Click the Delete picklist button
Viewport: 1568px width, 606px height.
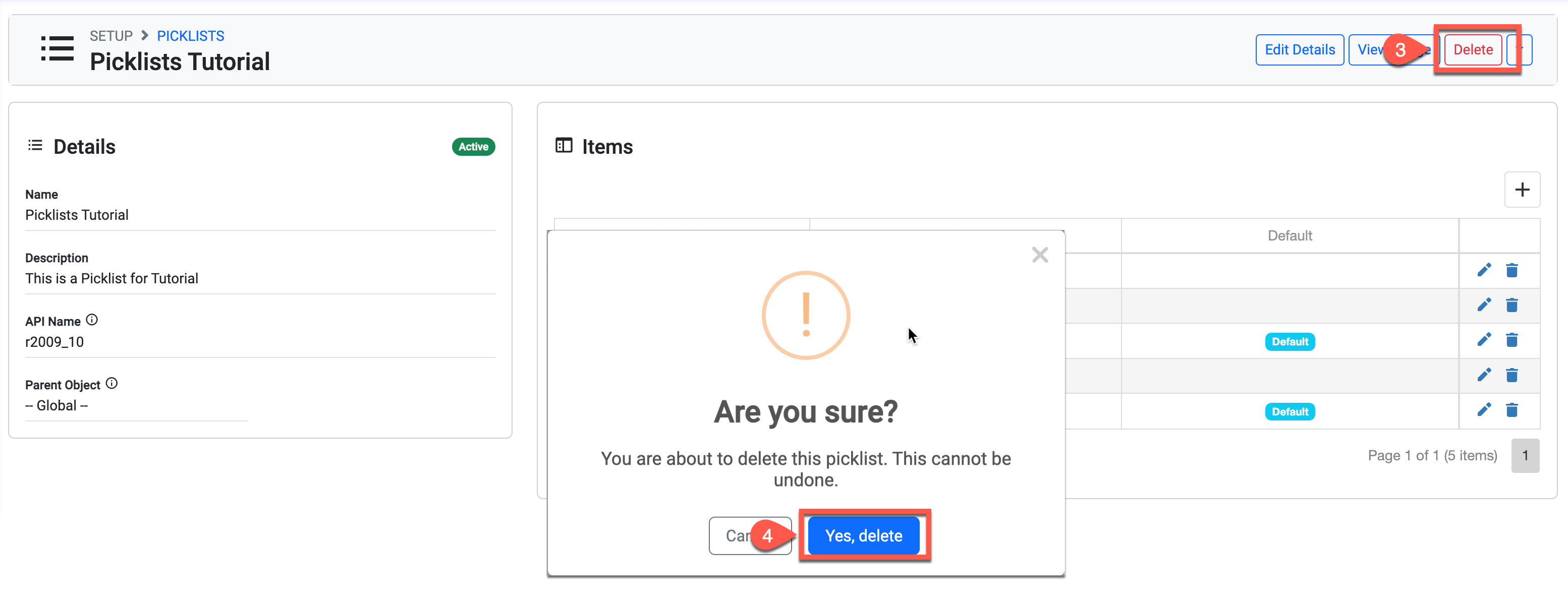click(x=1473, y=50)
